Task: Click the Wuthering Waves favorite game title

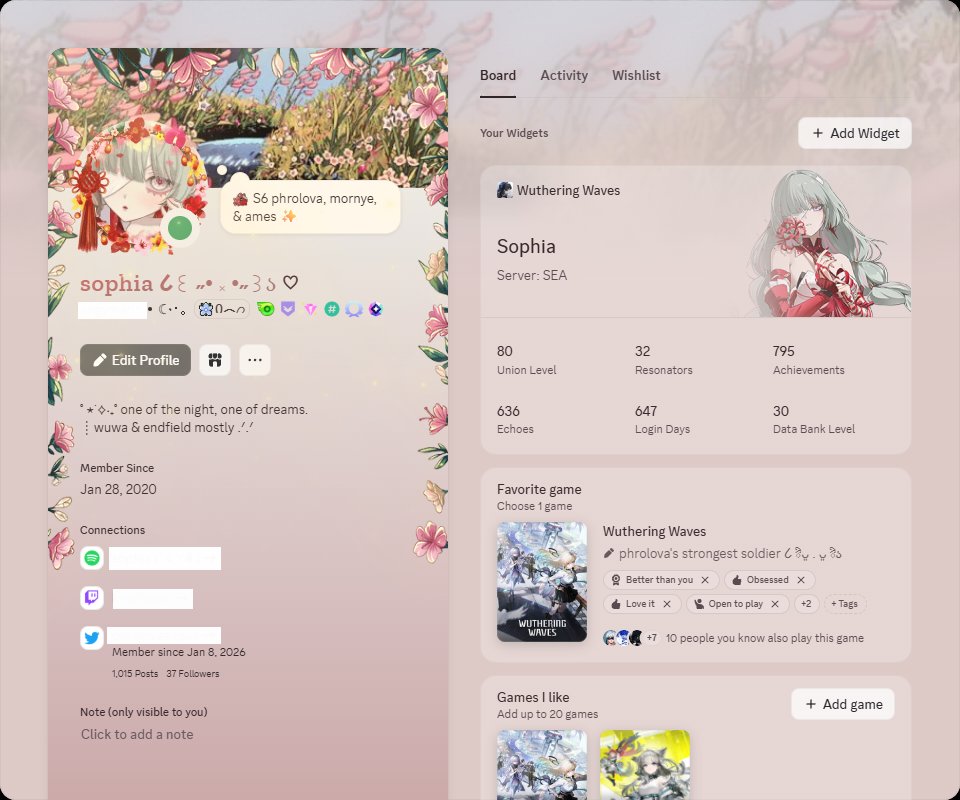Action: click(654, 531)
